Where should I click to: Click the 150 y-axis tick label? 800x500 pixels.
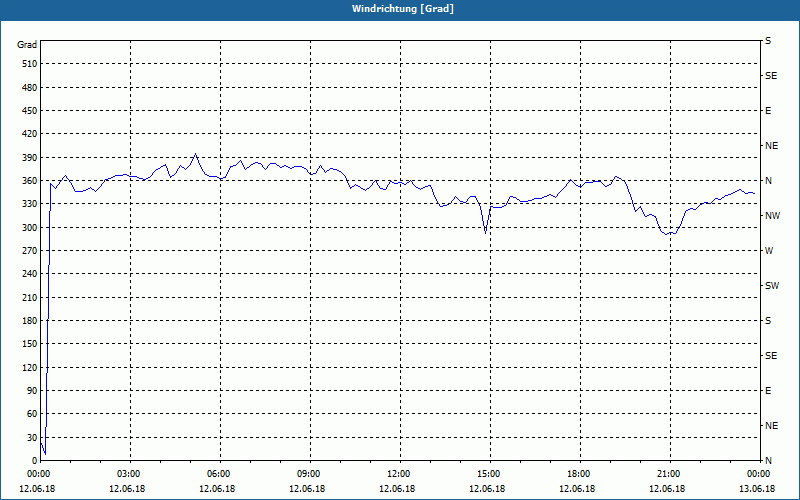pos(30,343)
